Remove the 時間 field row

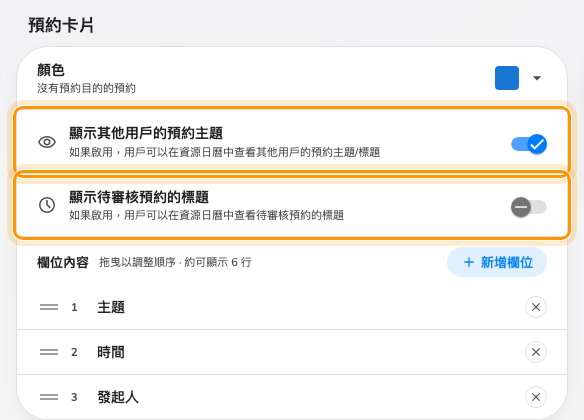(536, 352)
